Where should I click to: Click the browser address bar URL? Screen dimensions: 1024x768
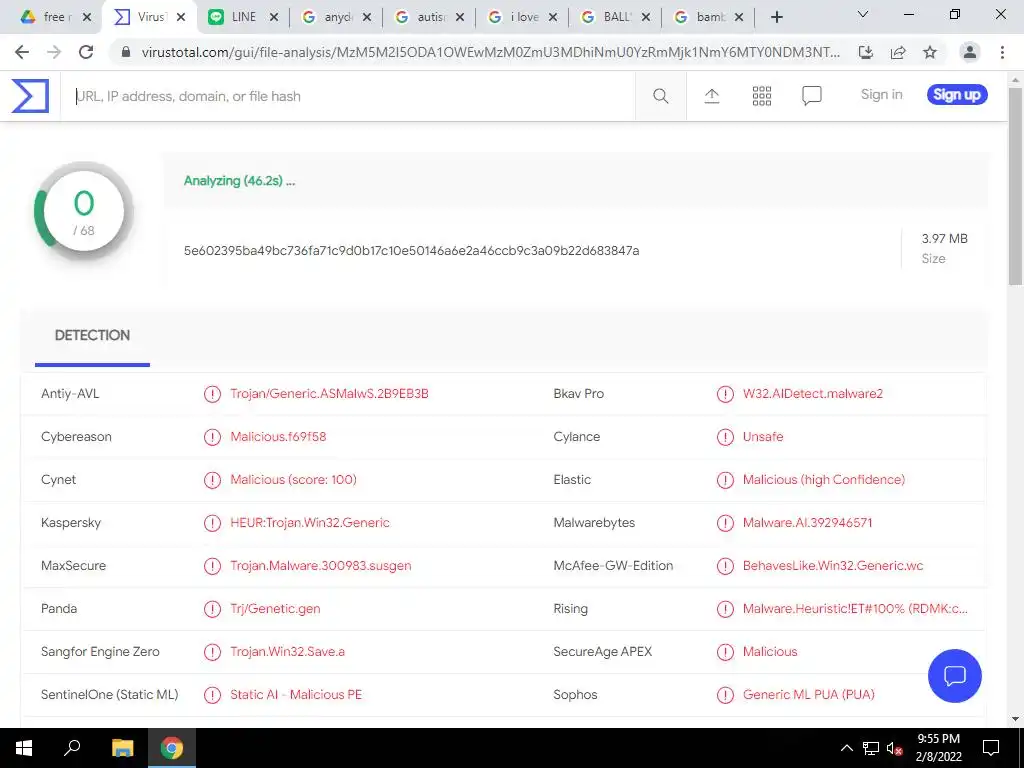pos(491,52)
